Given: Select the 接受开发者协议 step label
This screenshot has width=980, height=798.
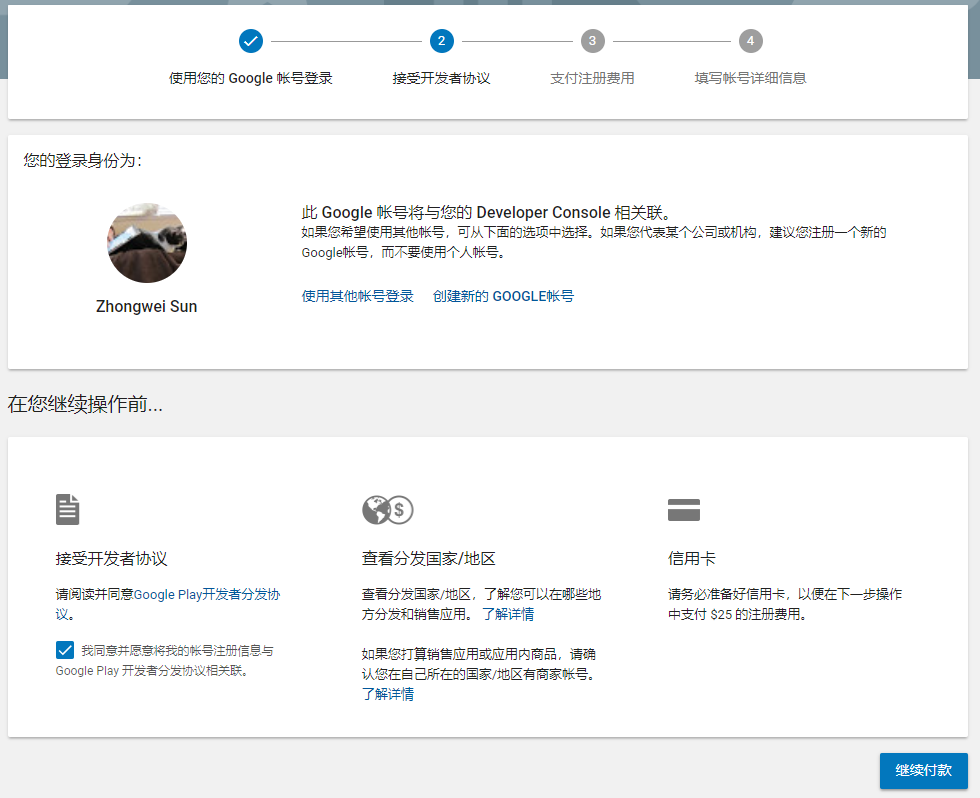Looking at the screenshot, I should point(441,78).
